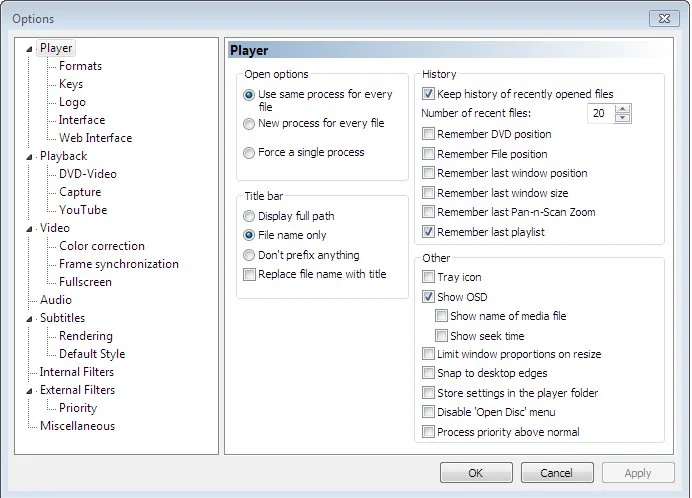Select Use same process for every file
Image resolution: width=692 pixels, height=498 pixels.
click(249, 95)
